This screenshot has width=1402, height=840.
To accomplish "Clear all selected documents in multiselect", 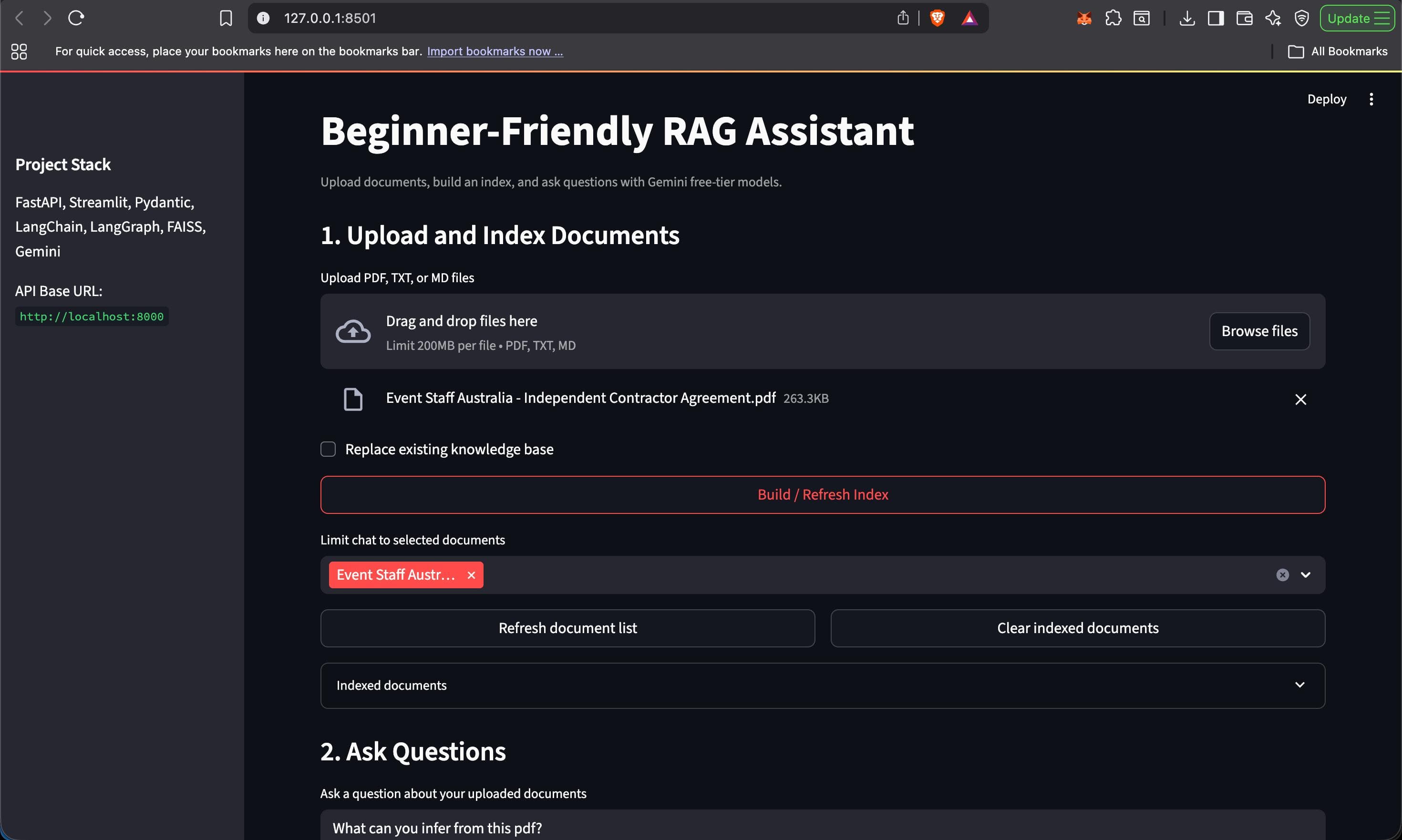I will pyautogui.click(x=1282, y=575).
